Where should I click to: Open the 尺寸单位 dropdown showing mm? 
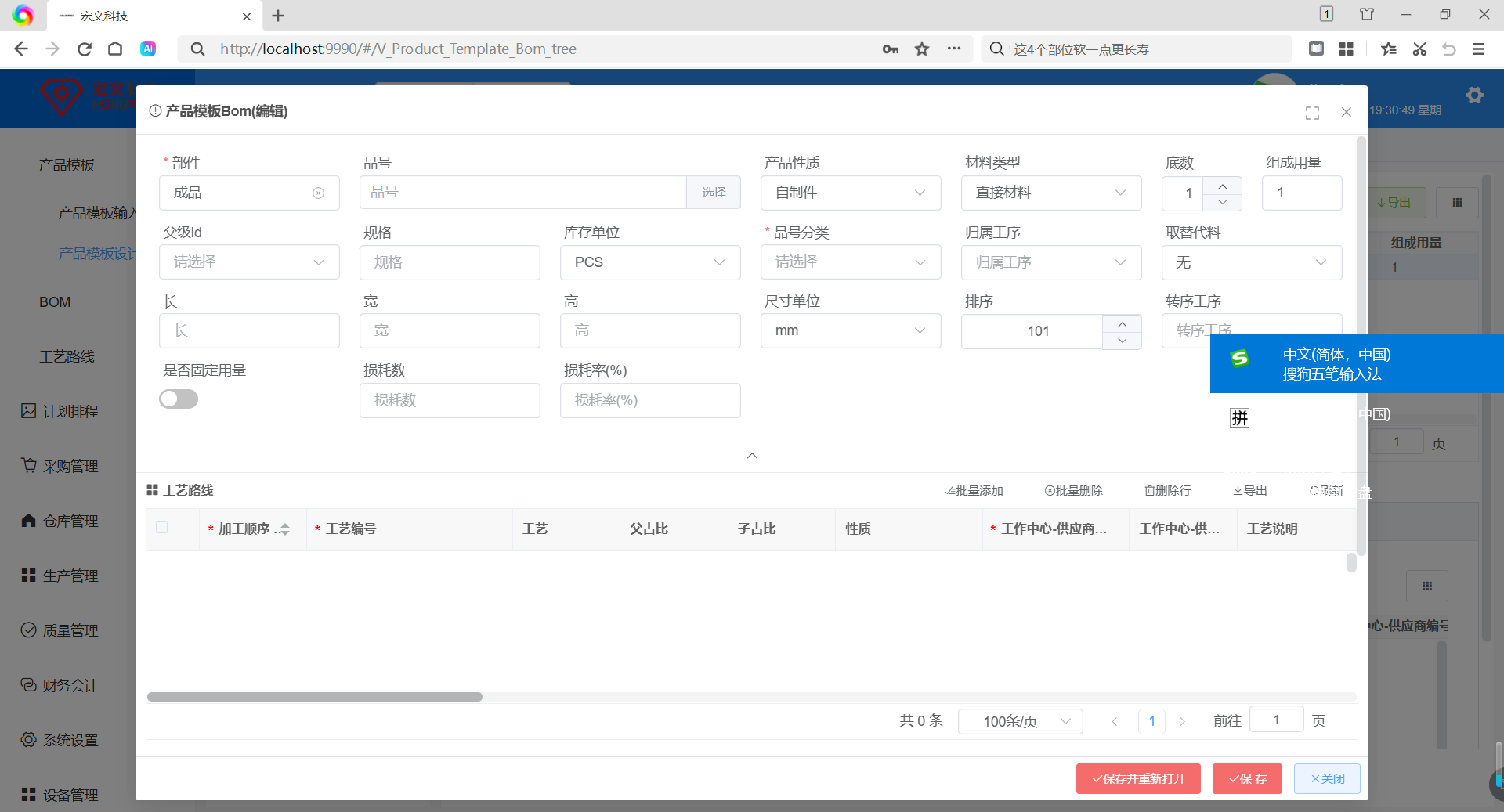[x=851, y=331]
